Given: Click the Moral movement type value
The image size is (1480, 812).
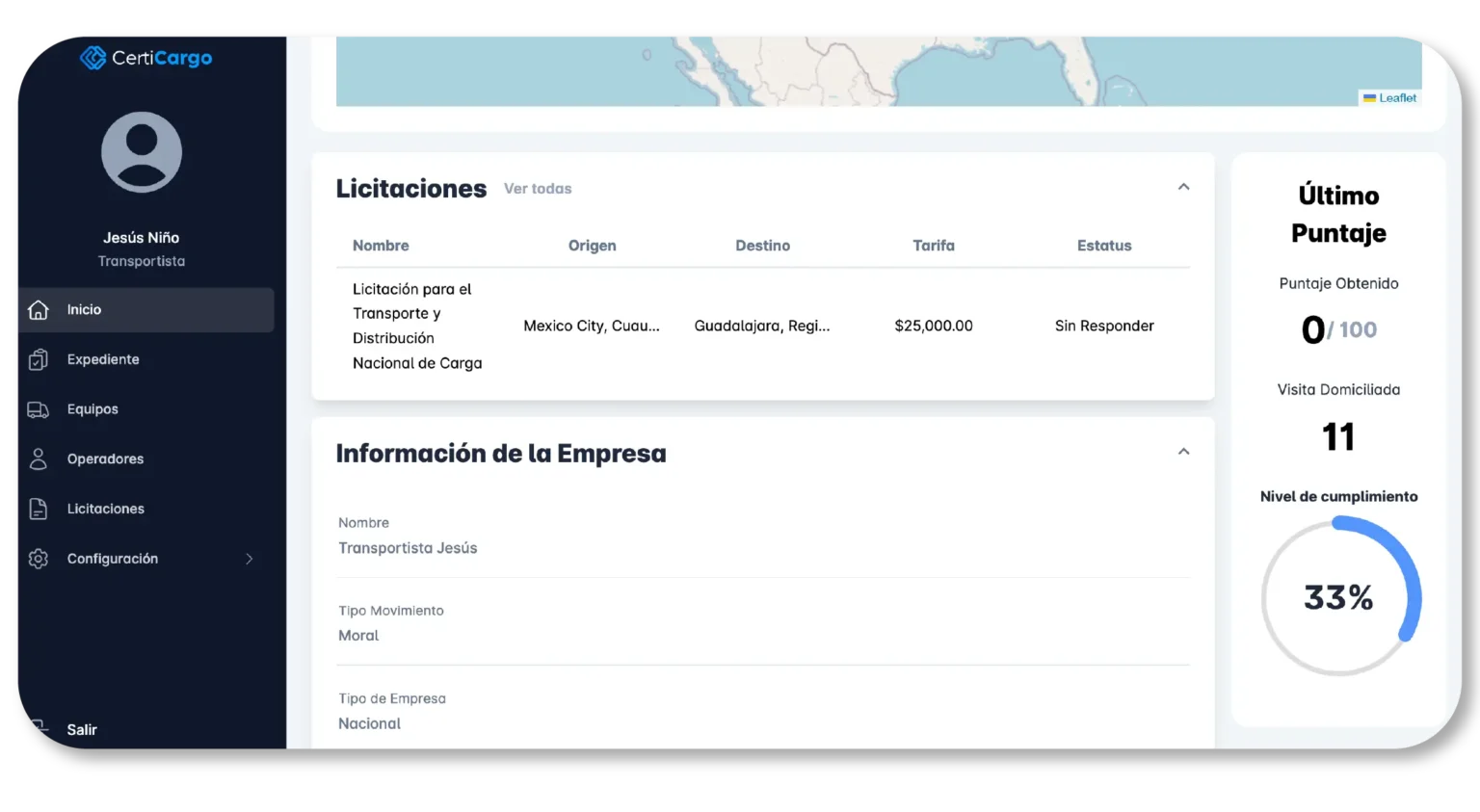Looking at the screenshot, I should click(358, 636).
